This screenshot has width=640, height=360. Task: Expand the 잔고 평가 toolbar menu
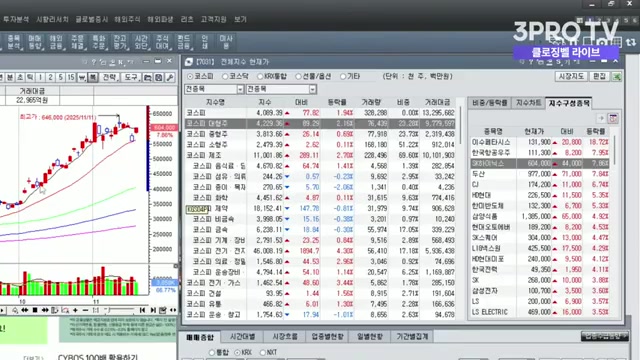[x=120, y=42]
